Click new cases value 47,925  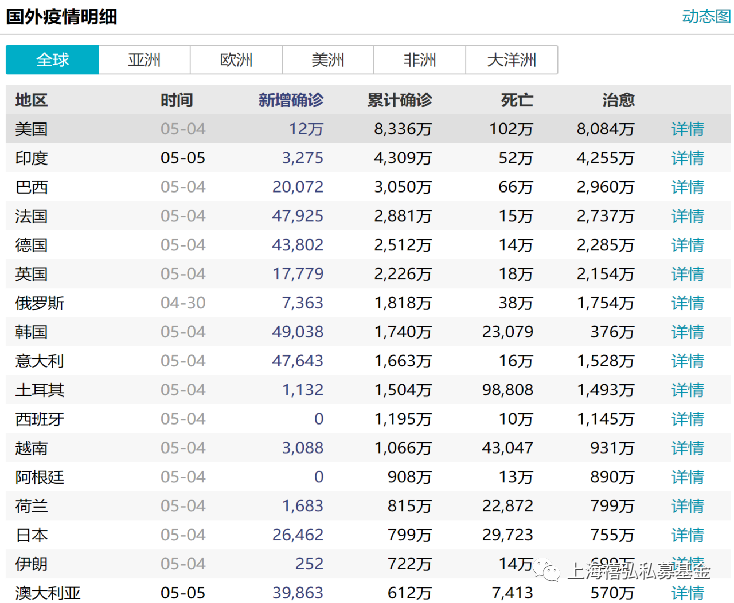297,216
